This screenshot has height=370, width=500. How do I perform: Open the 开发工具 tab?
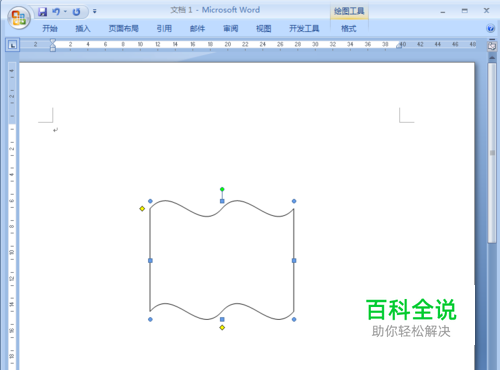[x=304, y=29]
